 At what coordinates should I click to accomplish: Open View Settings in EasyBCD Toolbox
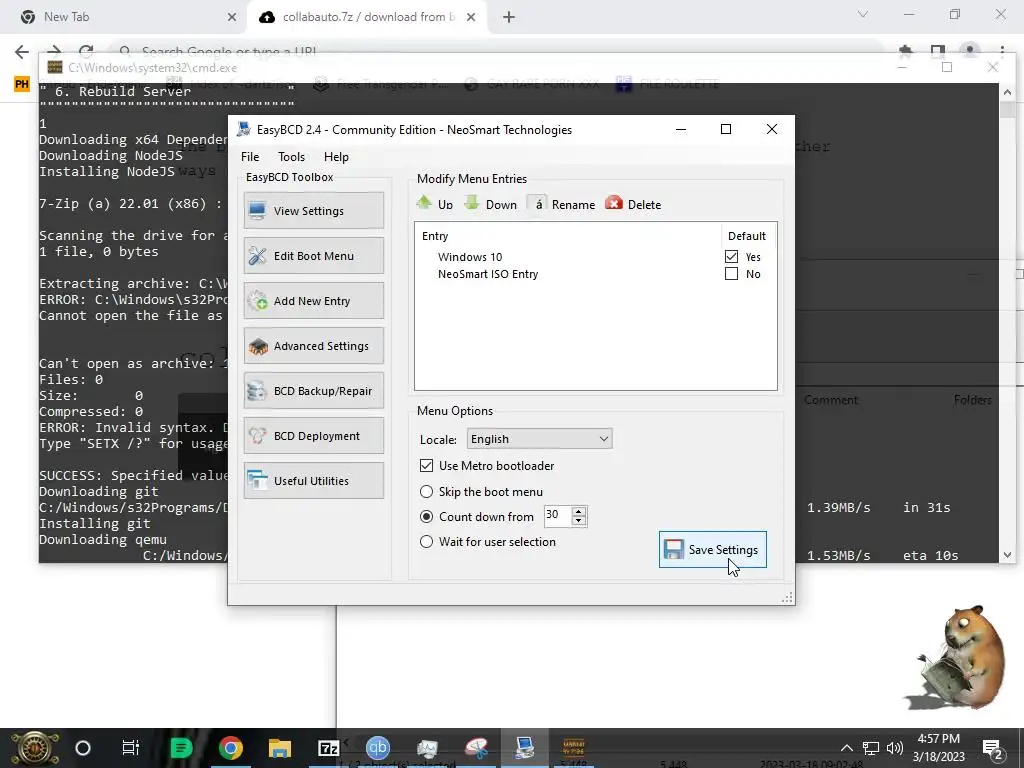[313, 210]
